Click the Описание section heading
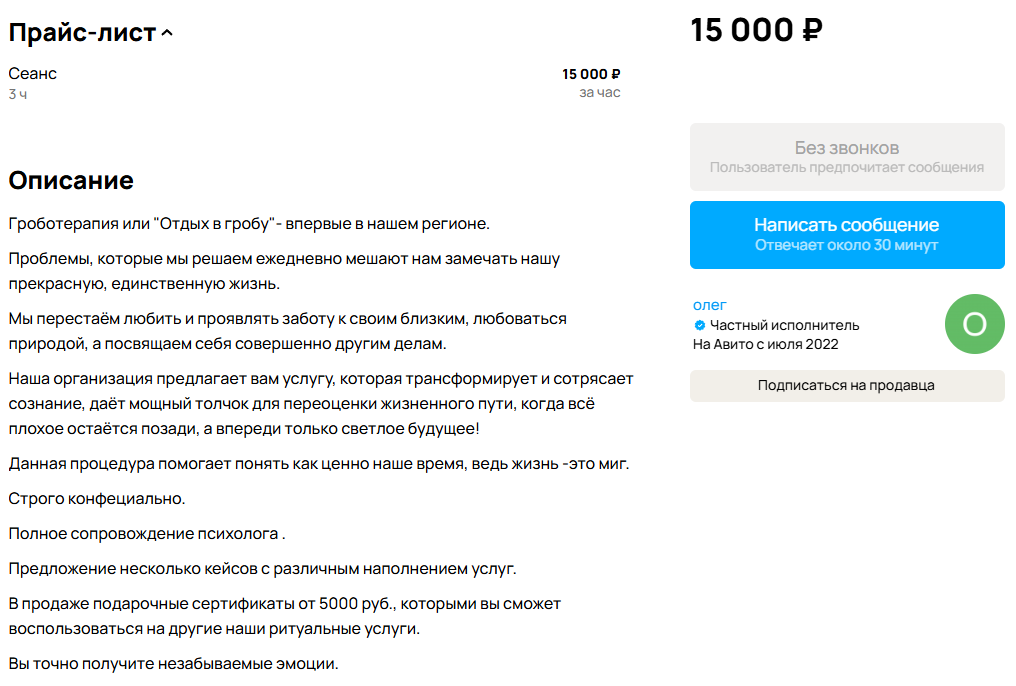Image resolution: width=1016 pixels, height=686 pixels. pos(72,181)
